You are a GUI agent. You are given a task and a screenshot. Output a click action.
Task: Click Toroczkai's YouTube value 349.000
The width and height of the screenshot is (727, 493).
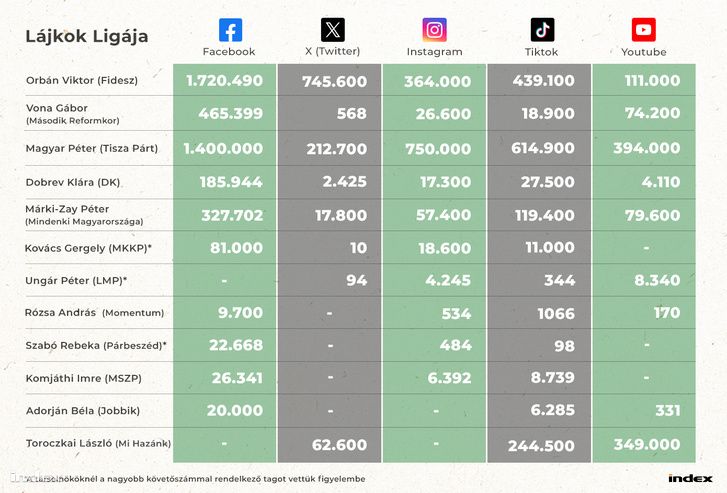coord(647,444)
